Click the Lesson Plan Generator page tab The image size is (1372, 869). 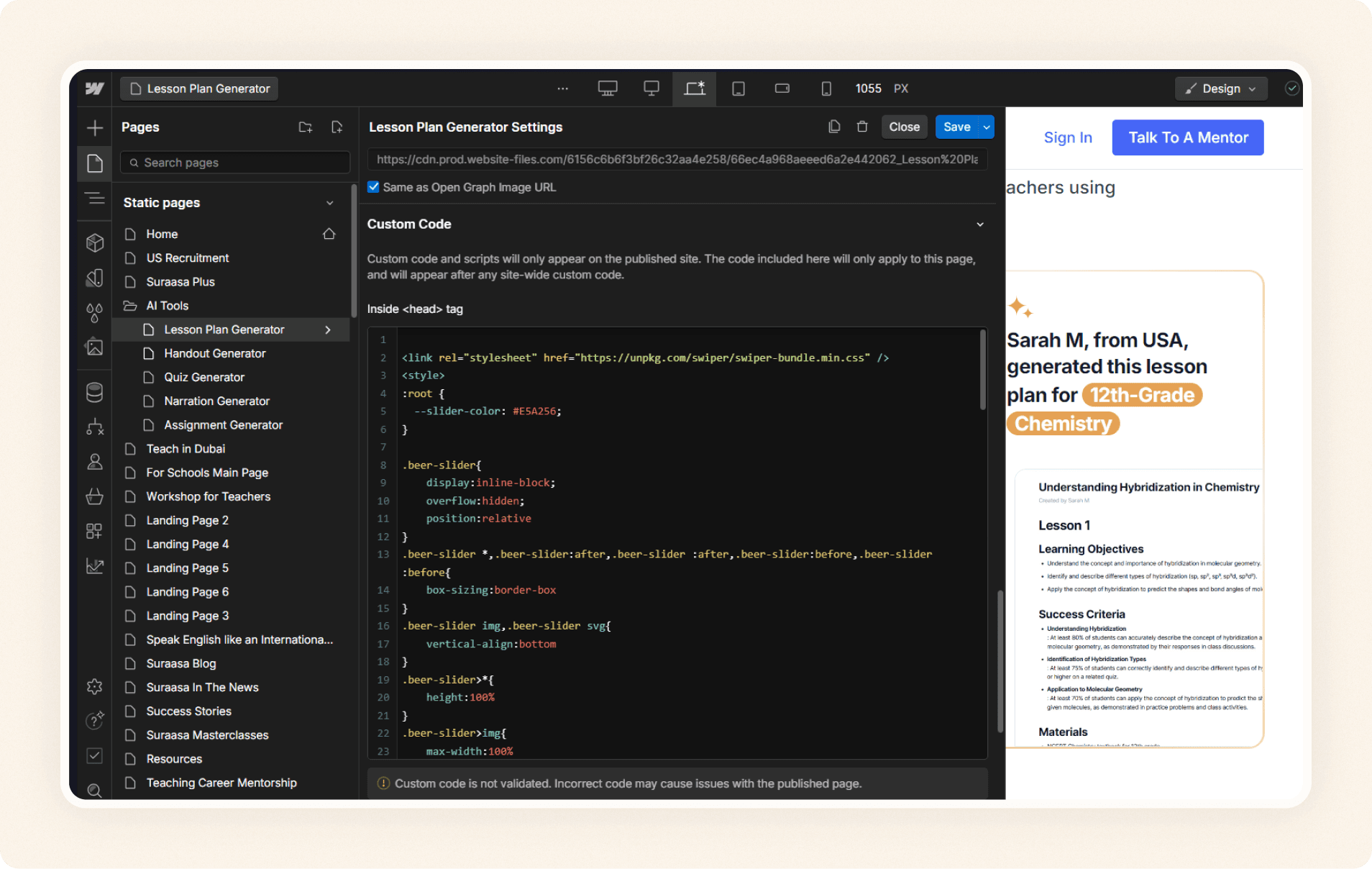(199, 88)
